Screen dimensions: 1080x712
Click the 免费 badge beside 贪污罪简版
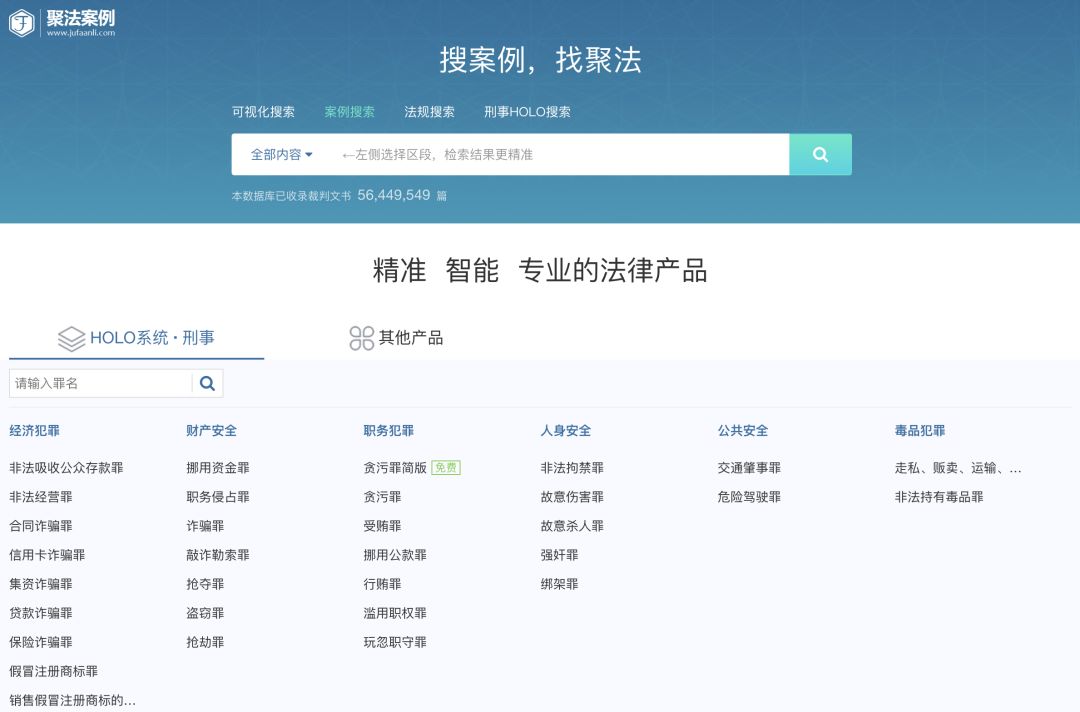click(x=446, y=468)
